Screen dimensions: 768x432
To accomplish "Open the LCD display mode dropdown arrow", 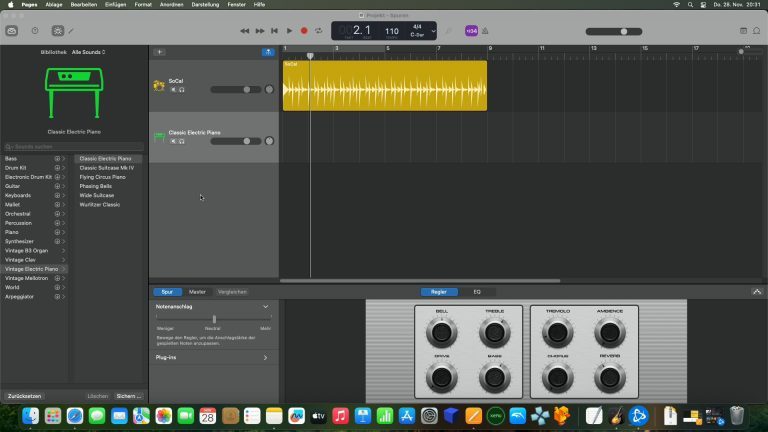I will click(x=433, y=31).
